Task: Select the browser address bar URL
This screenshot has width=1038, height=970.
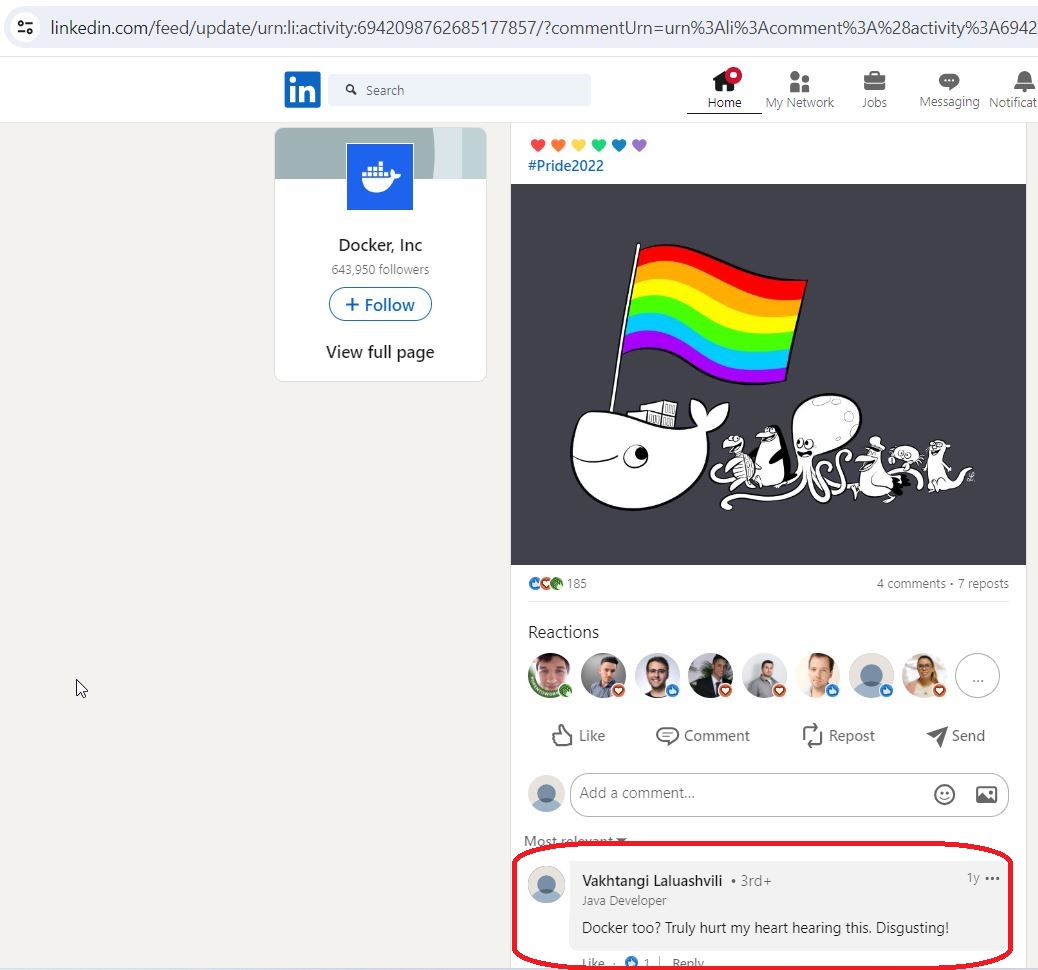Action: point(543,28)
